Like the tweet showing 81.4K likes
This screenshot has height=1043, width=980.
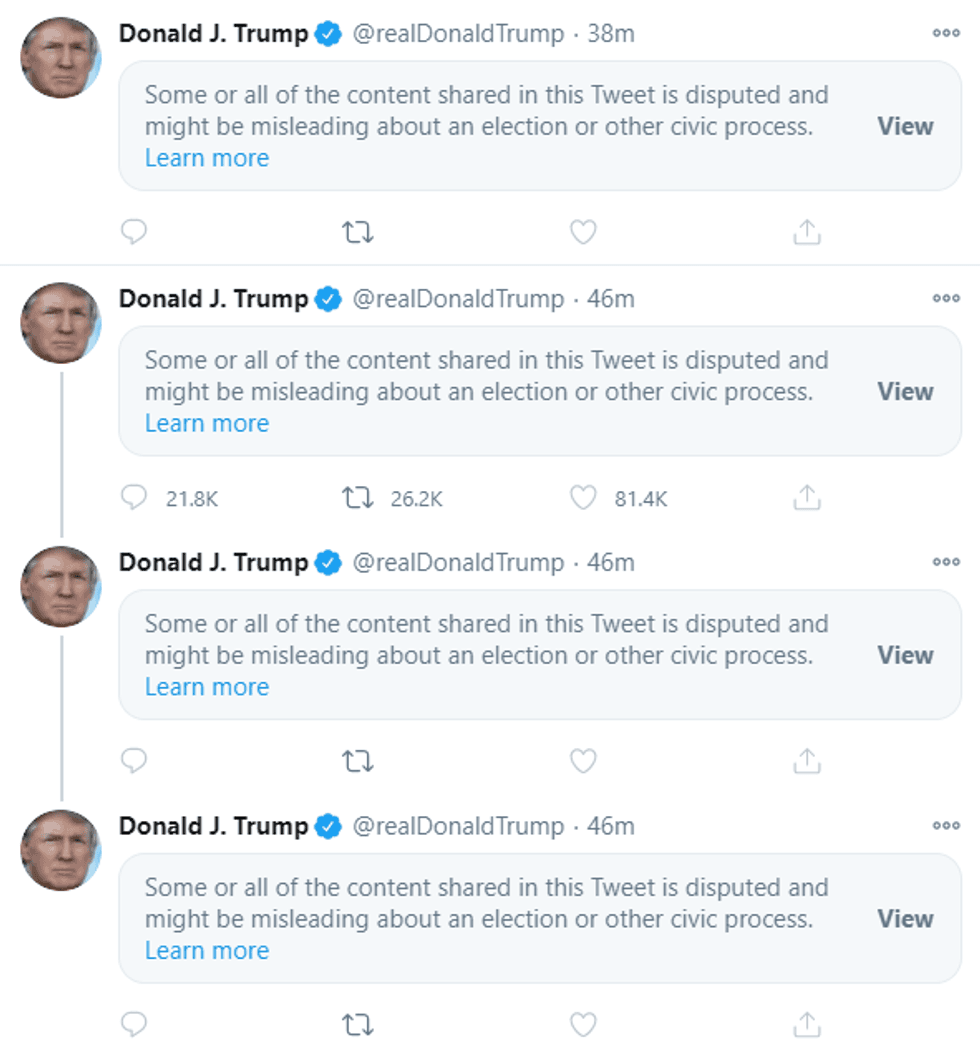pos(583,497)
